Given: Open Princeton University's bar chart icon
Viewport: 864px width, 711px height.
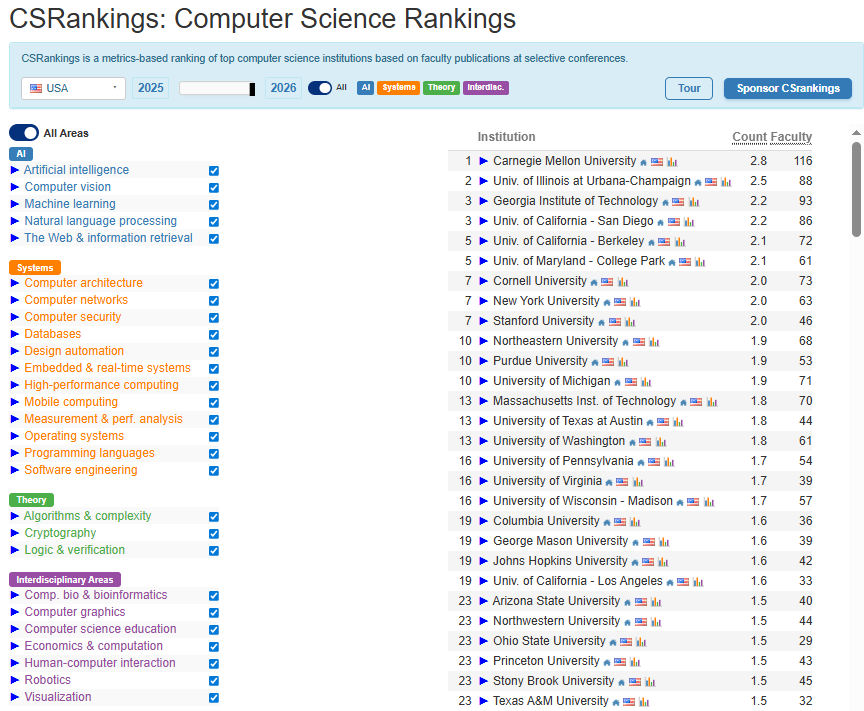Looking at the screenshot, I should click(x=635, y=662).
